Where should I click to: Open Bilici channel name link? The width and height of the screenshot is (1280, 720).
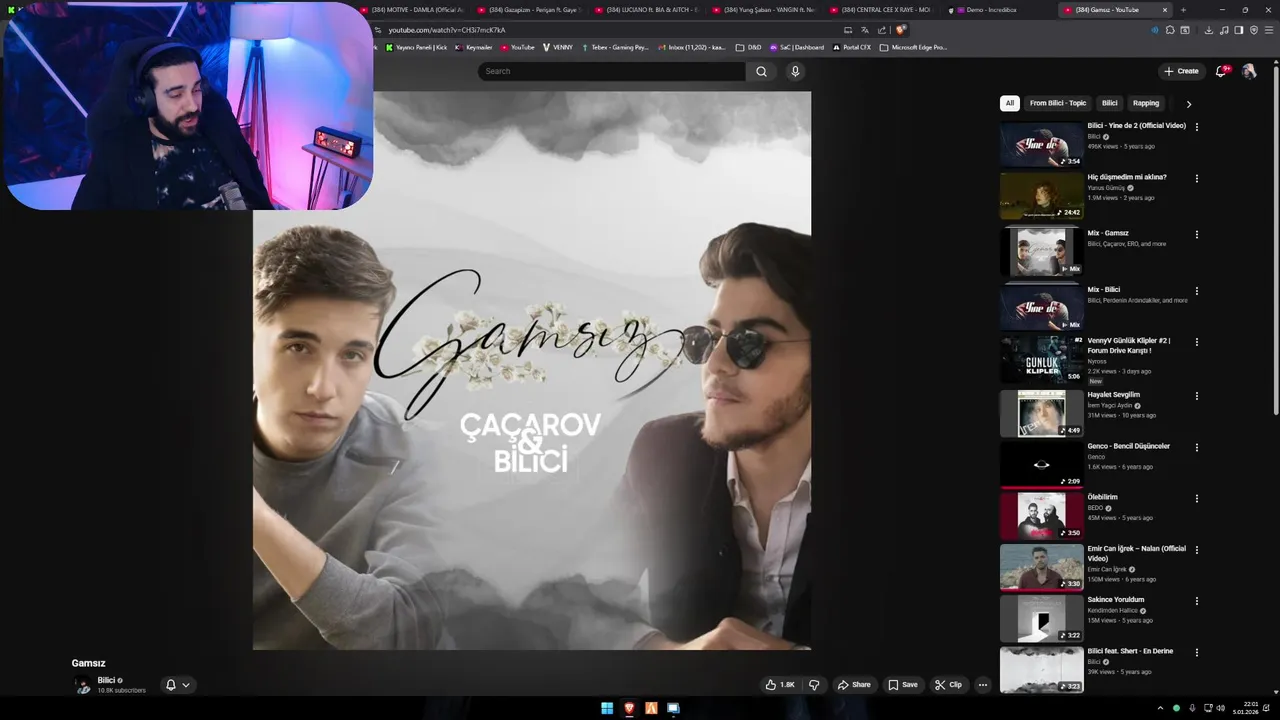[x=106, y=680]
